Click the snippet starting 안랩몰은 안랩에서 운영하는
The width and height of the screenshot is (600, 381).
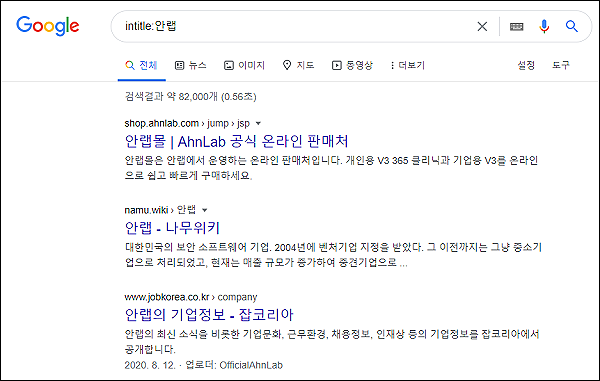331,168
